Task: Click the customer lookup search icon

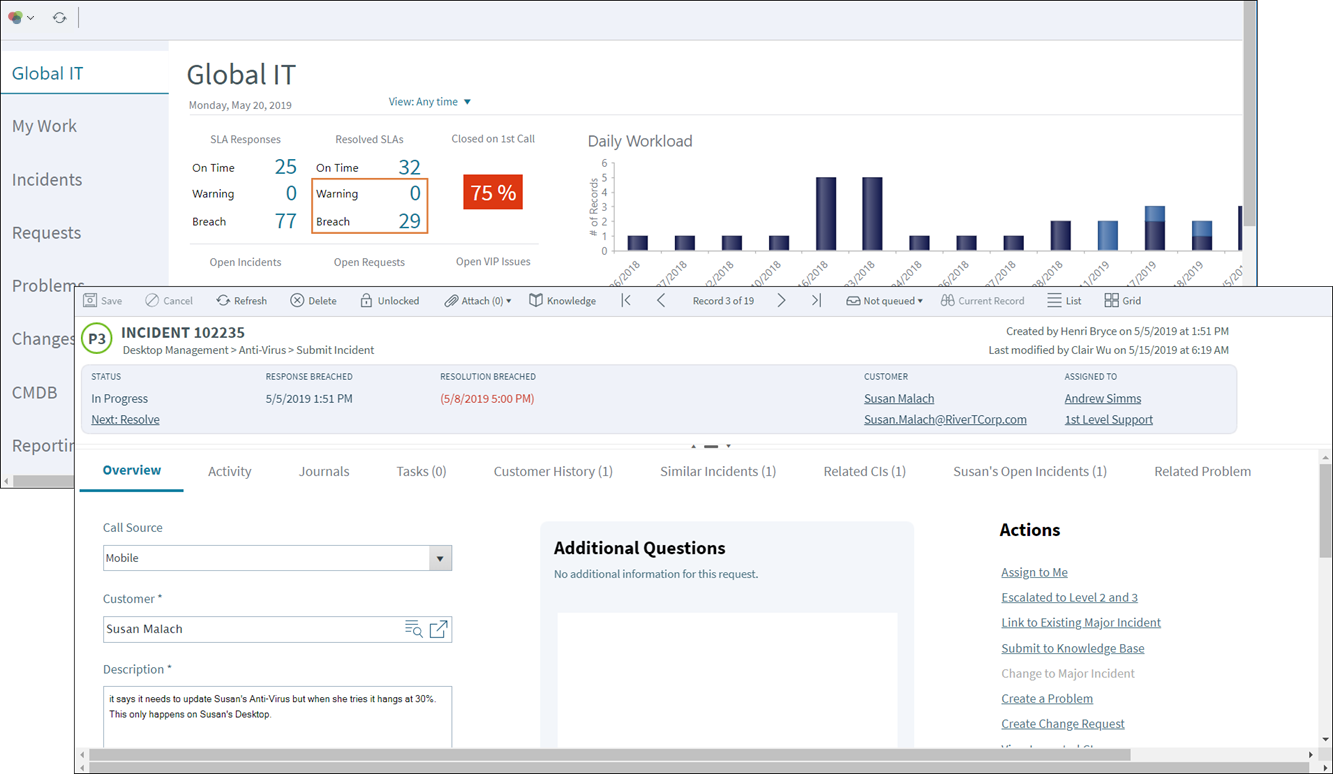Action: [413, 629]
